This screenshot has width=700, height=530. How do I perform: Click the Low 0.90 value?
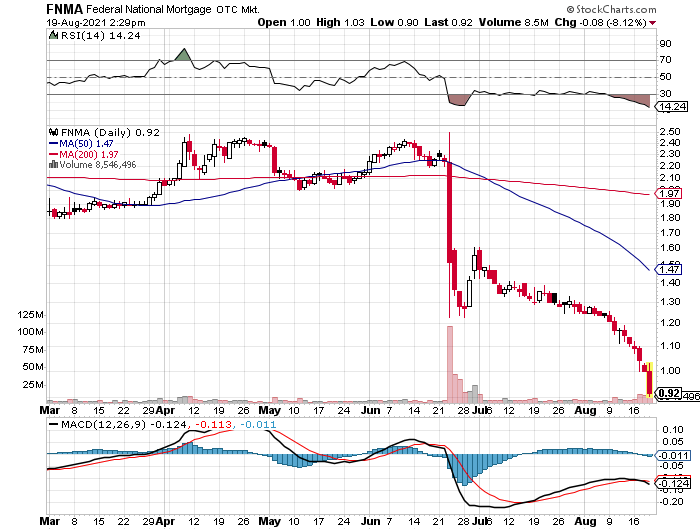coord(394,22)
